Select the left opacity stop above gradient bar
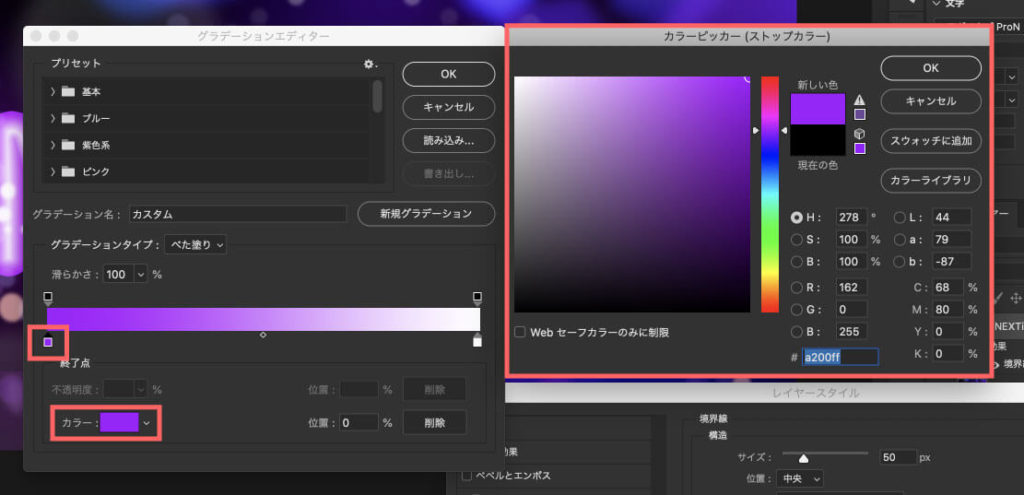 point(48,298)
